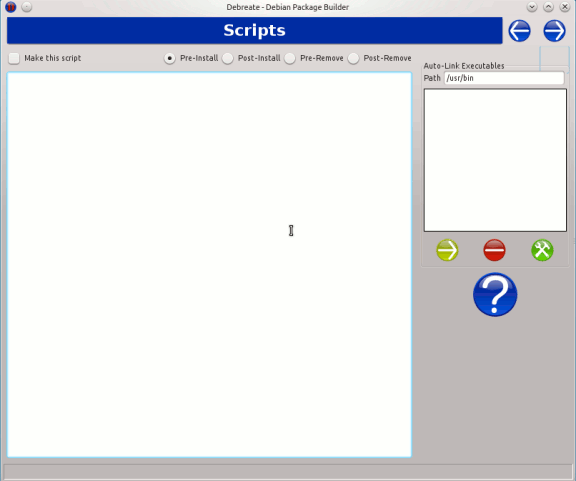The width and height of the screenshot is (576, 481).
Task: Remove selected executable with the red minus button
Action: click(x=494, y=250)
